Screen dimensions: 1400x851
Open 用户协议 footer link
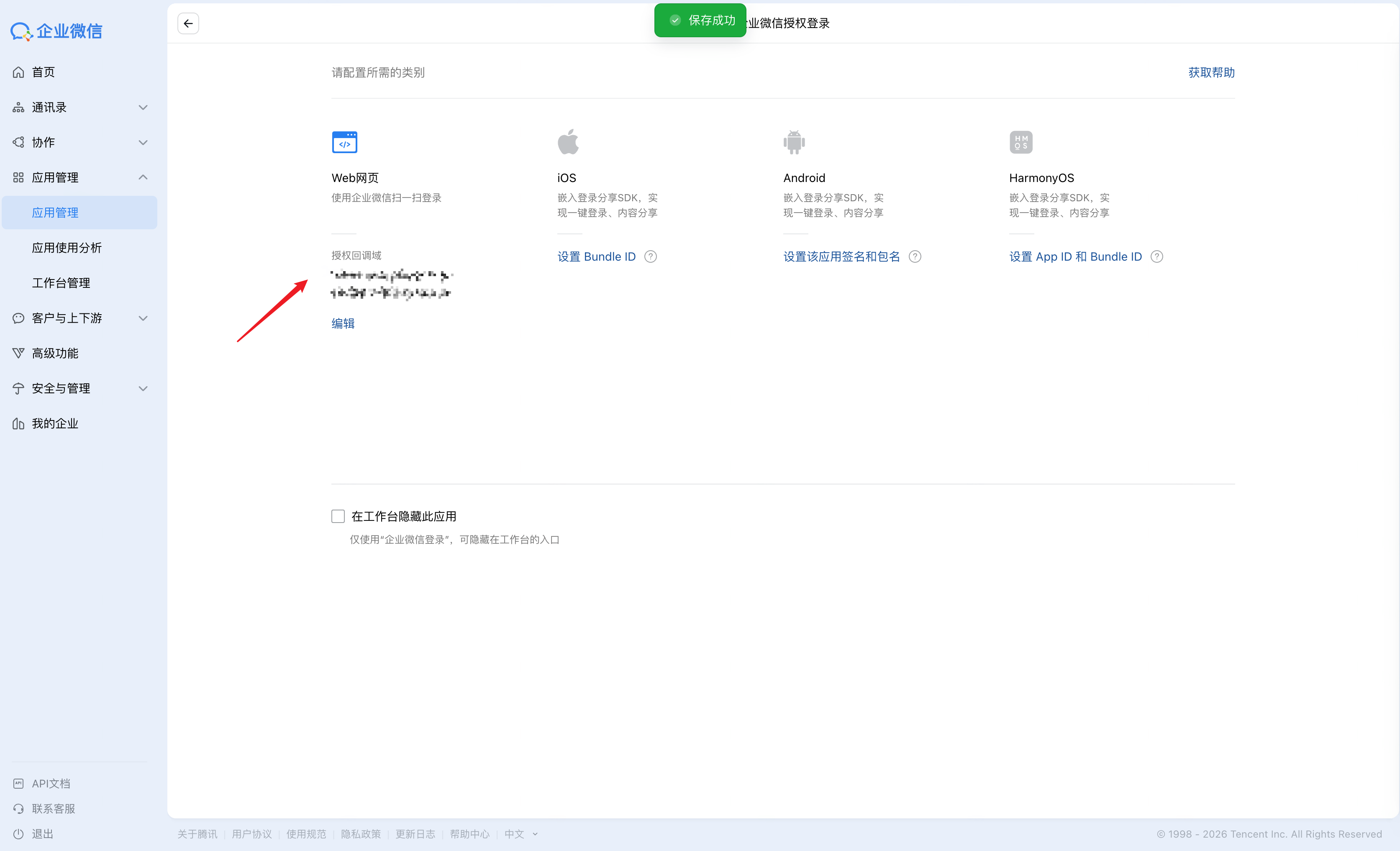[252, 834]
